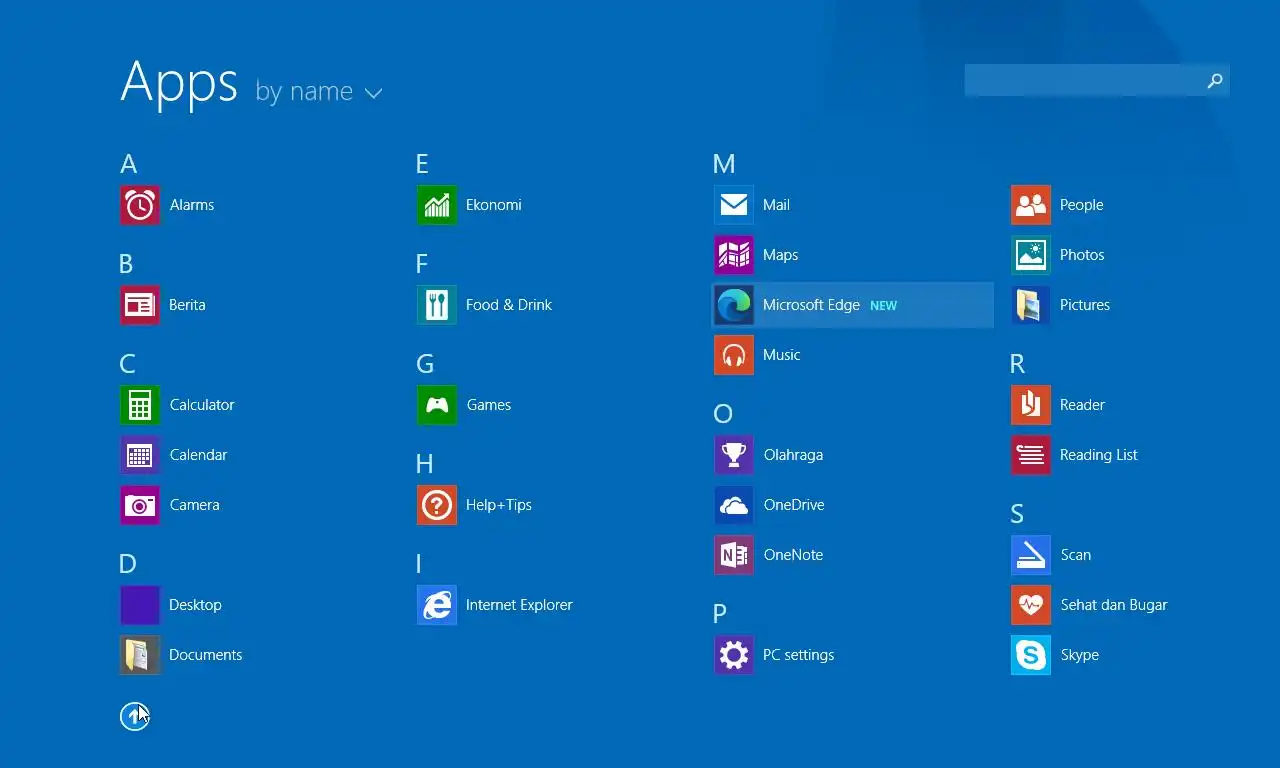Open the Maps app icon
1280x768 pixels.
(734, 255)
